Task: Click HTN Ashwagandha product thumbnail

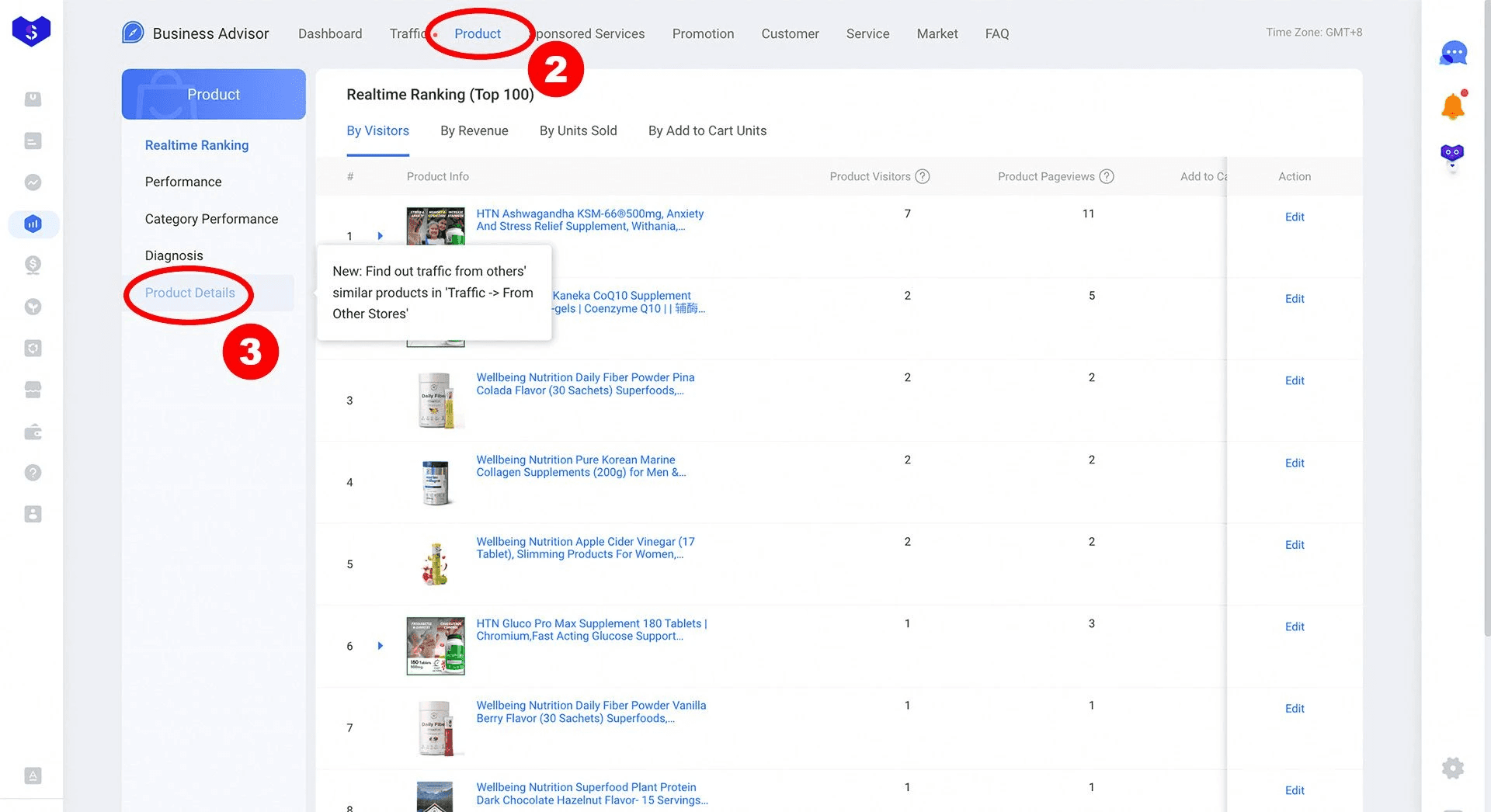Action: [x=436, y=226]
